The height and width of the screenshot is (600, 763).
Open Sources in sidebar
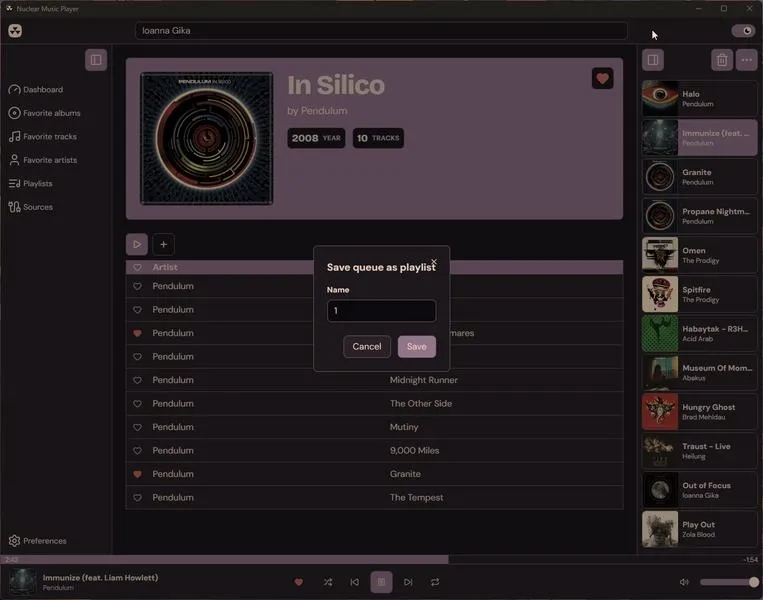click(x=30, y=207)
